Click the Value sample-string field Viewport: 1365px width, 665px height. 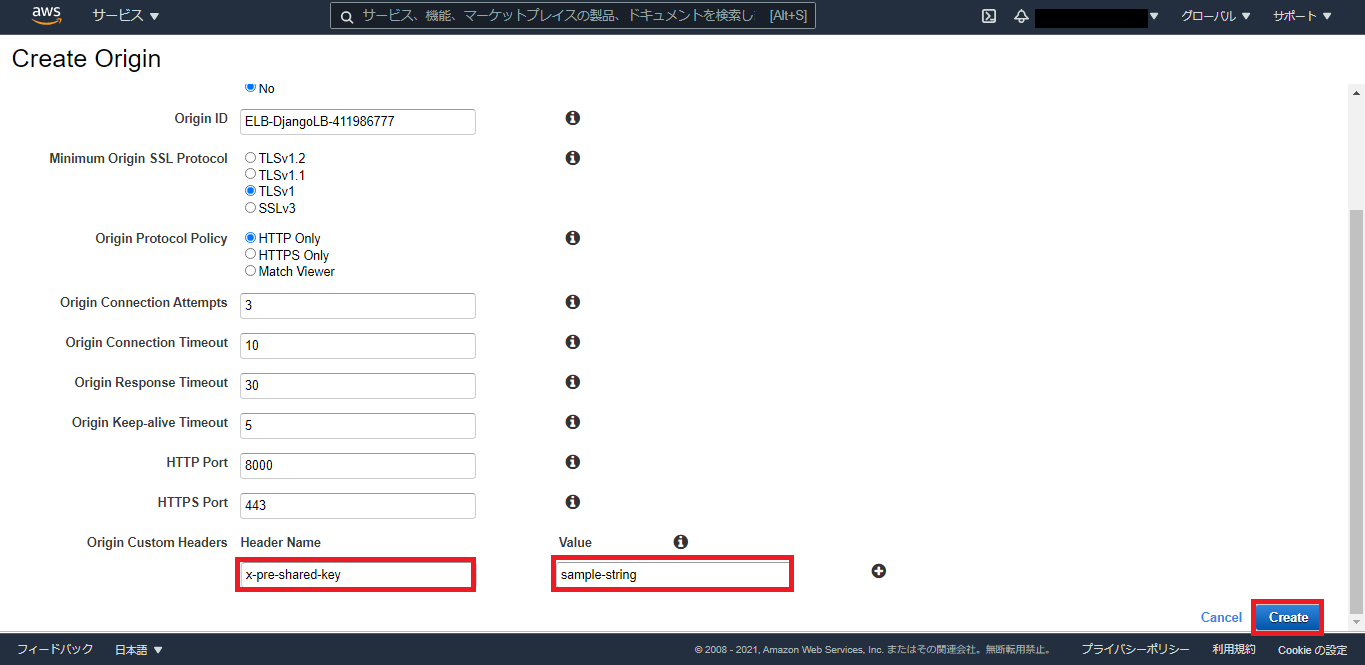(672, 574)
